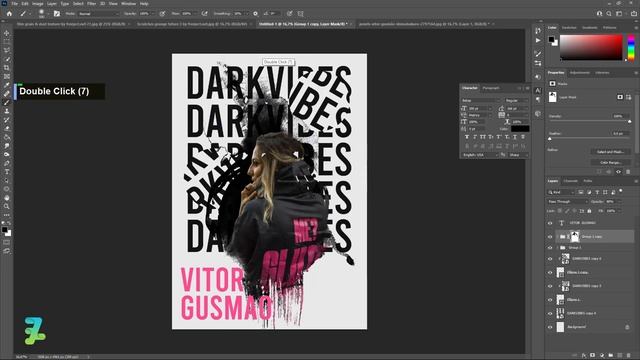
Task: Click the Home icon in options bar
Action: click(x=9, y=13)
